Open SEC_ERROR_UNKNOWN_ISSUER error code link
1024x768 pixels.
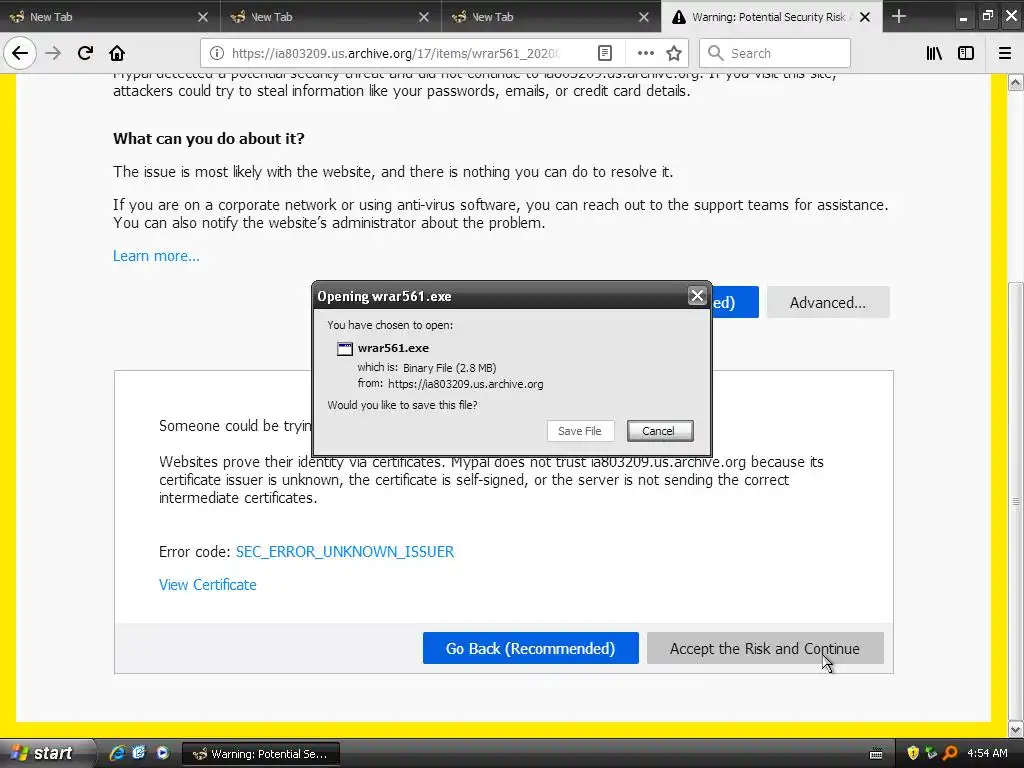pos(345,552)
